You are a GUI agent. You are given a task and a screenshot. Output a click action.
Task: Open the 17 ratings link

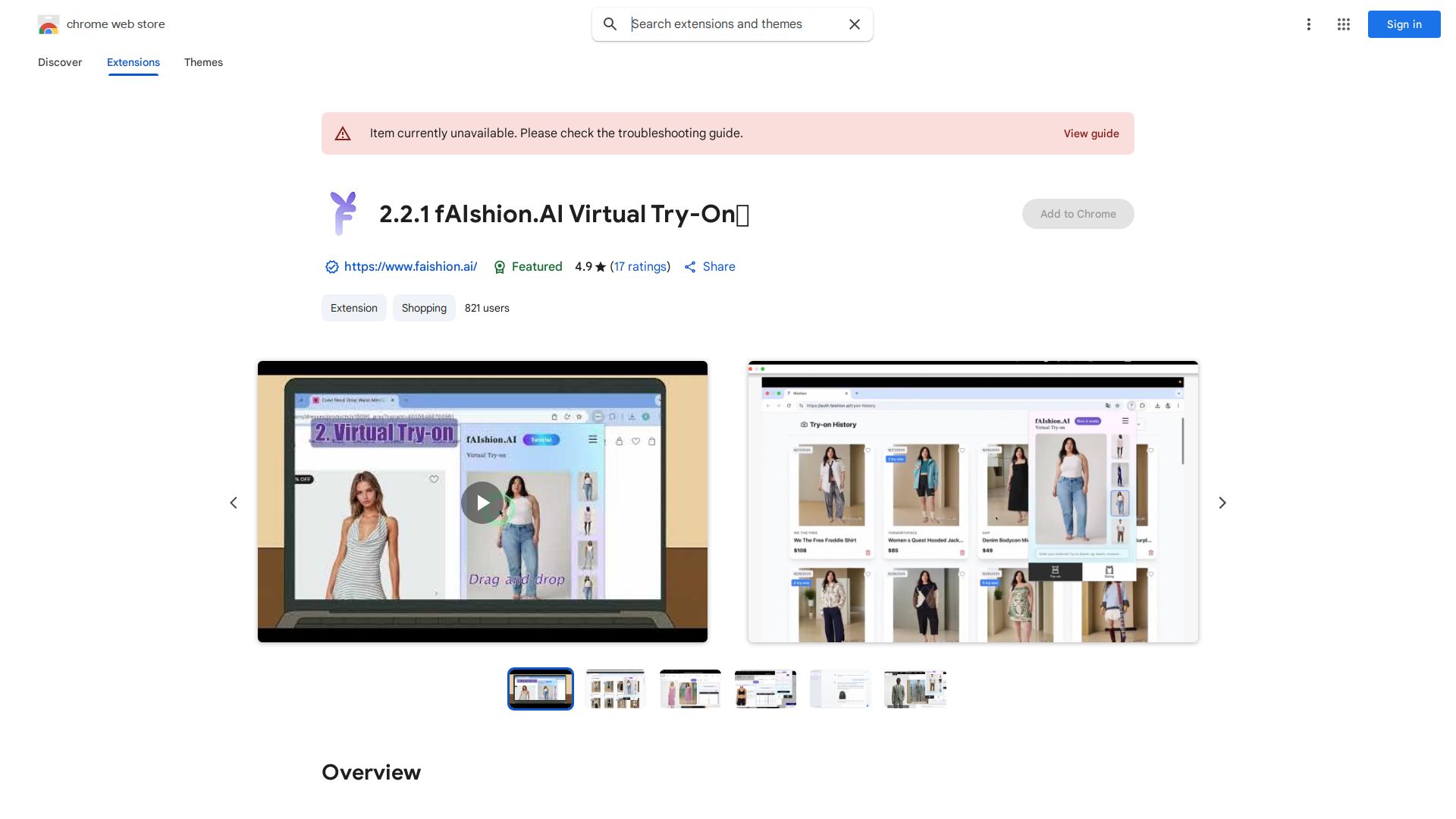click(x=640, y=267)
